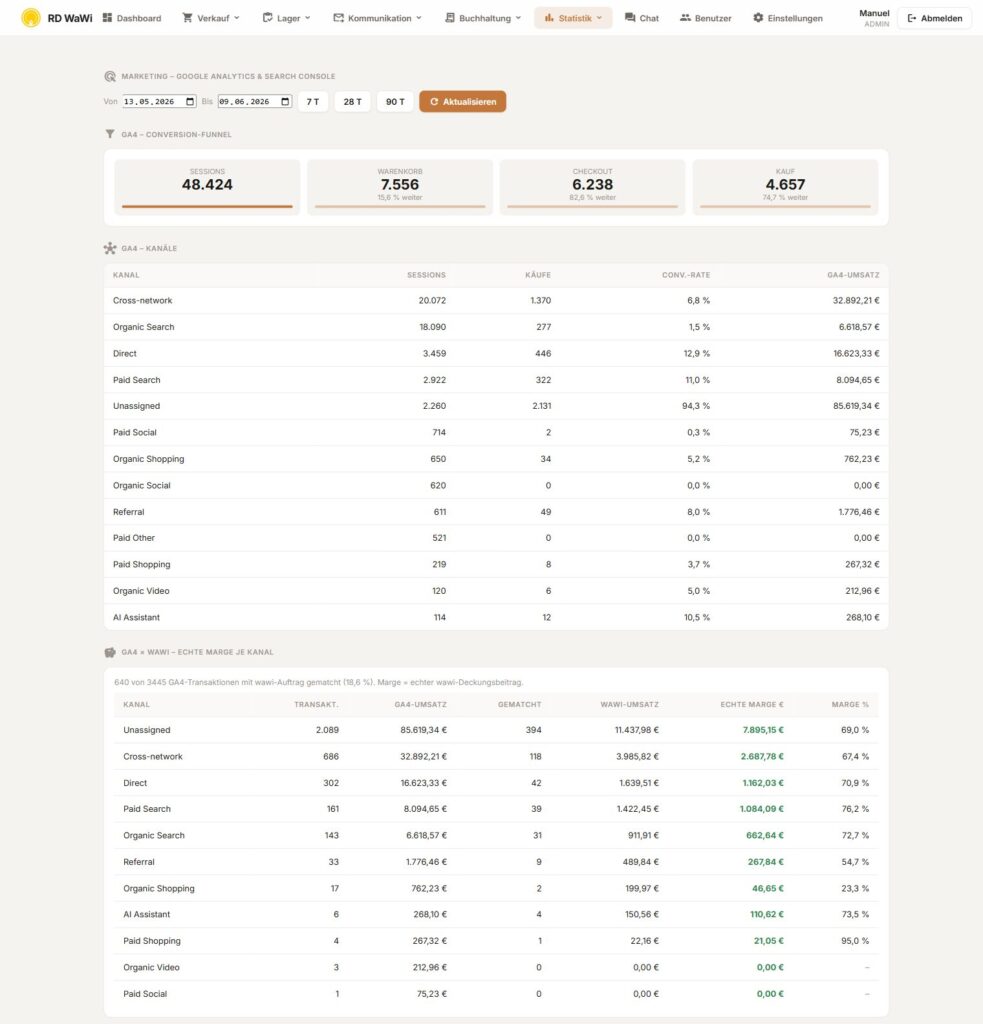Click Abmelden to log out
The height and width of the screenshot is (1024, 983).
click(x=935, y=18)
